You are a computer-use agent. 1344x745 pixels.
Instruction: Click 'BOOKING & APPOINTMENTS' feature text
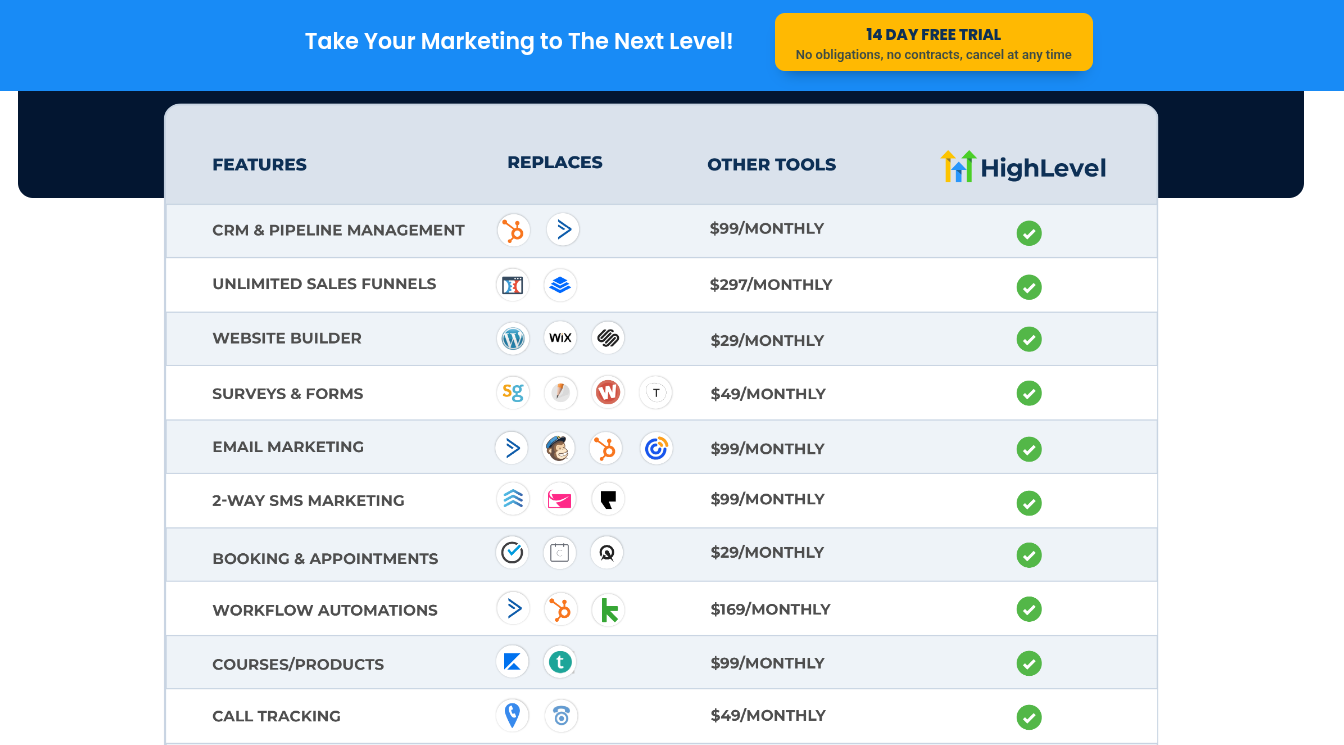tap(325, 559)
